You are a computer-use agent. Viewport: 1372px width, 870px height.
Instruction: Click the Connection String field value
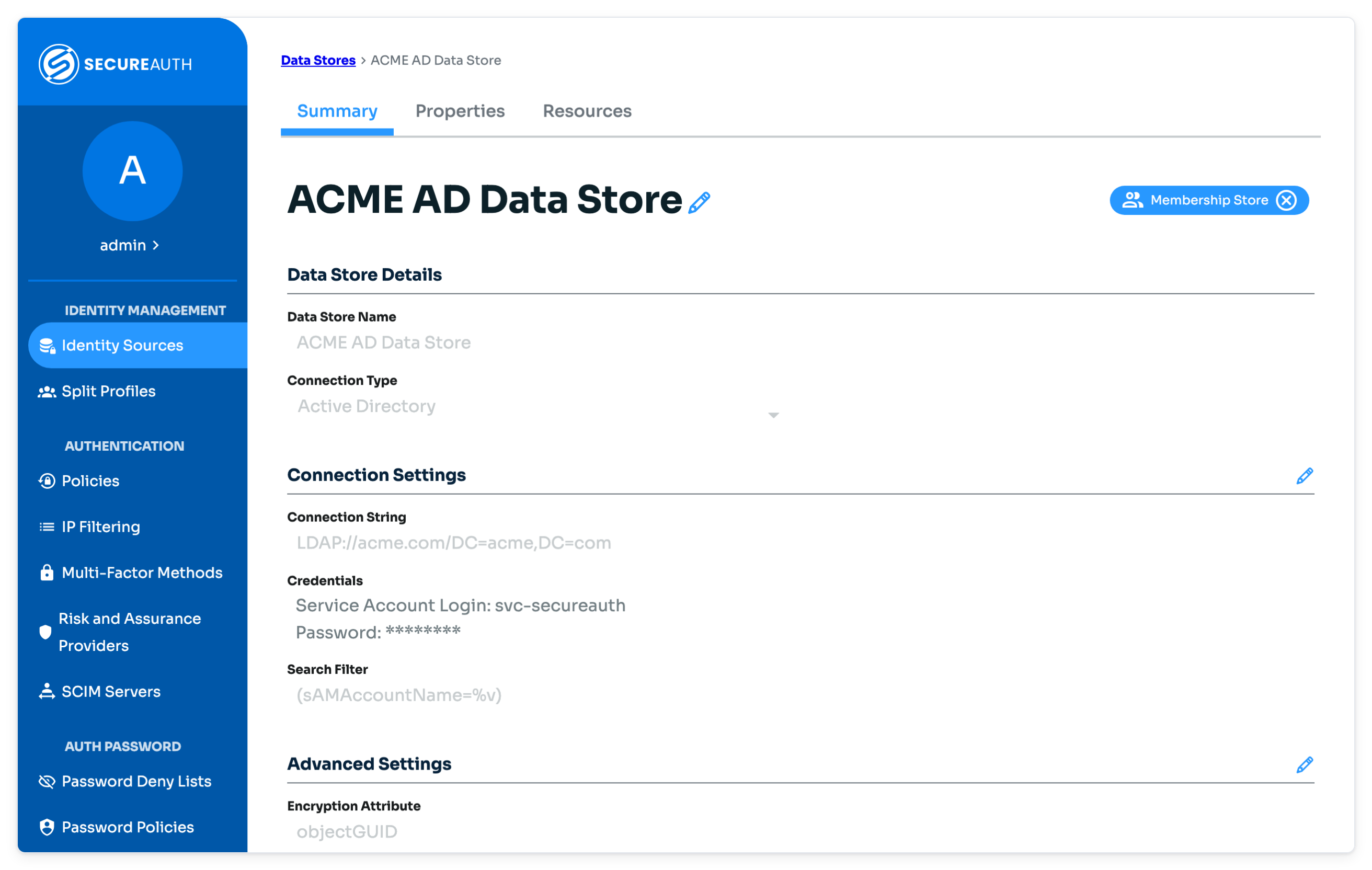tap(453, 543)
